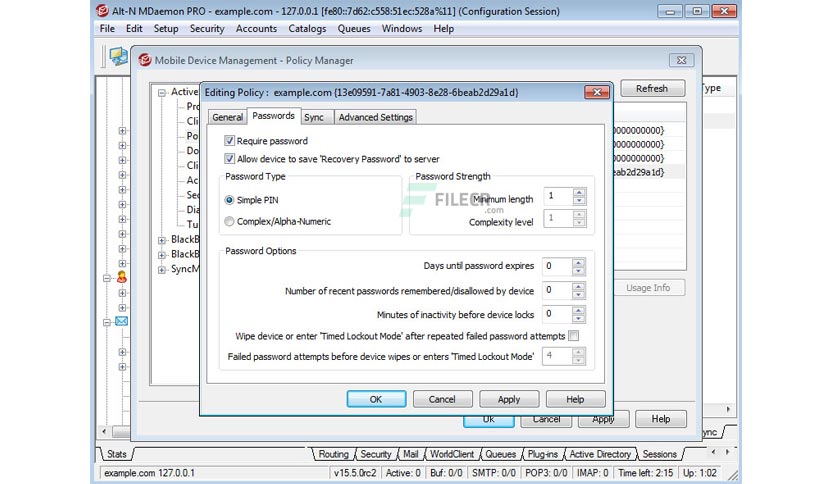Screen dimensions: 836x484
Task: Click the MDaemon toolbar computer icon
Action: tap(118, 56)
